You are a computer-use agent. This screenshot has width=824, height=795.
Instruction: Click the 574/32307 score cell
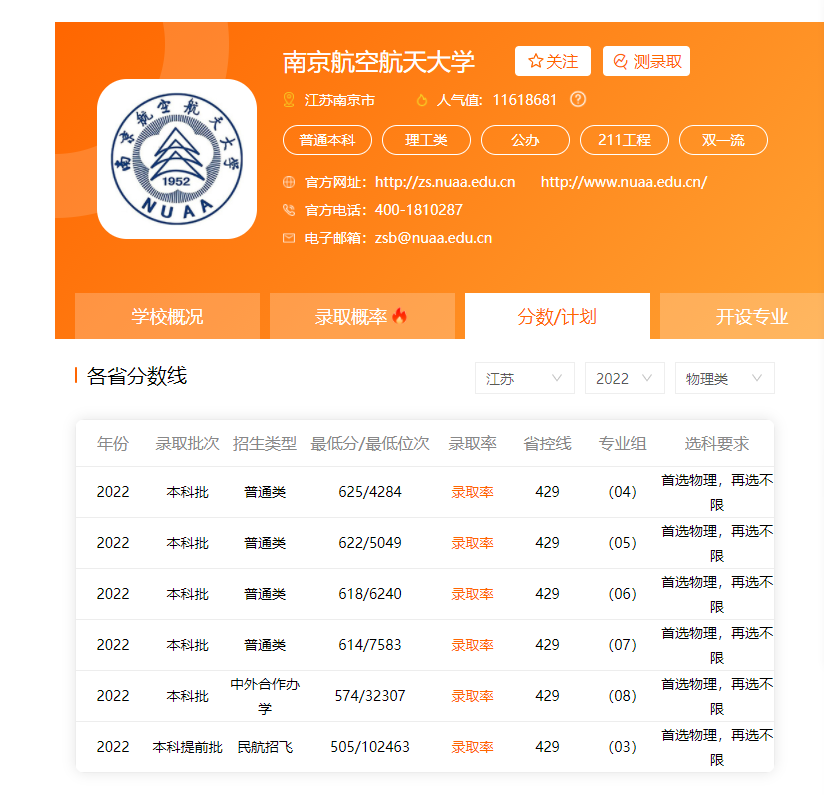(369, 696)
